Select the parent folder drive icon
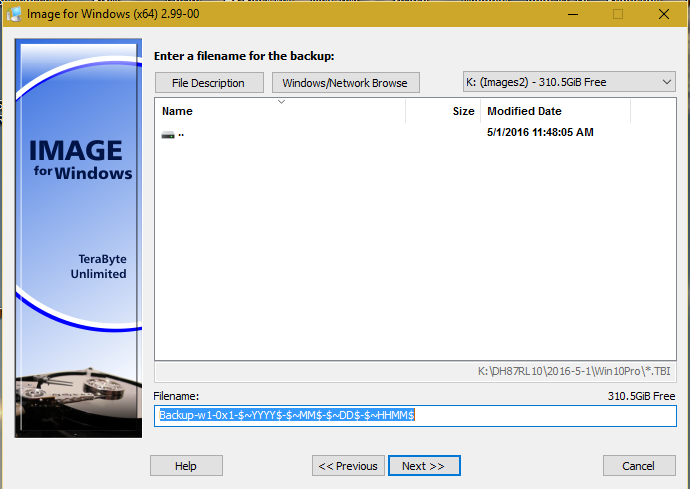Viewport: 690px width, 489px height. point(168,135)
